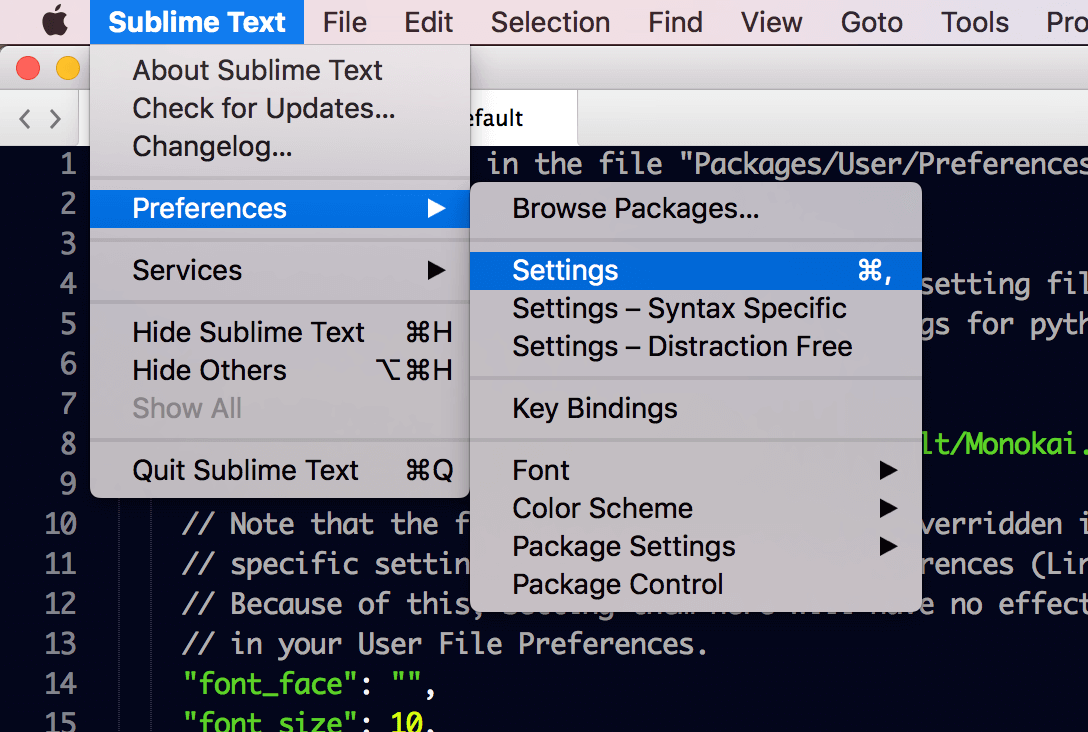Click the text "in your User File Preferences."
Viewport: 1088px width, 732px height.
click(469, 645)
